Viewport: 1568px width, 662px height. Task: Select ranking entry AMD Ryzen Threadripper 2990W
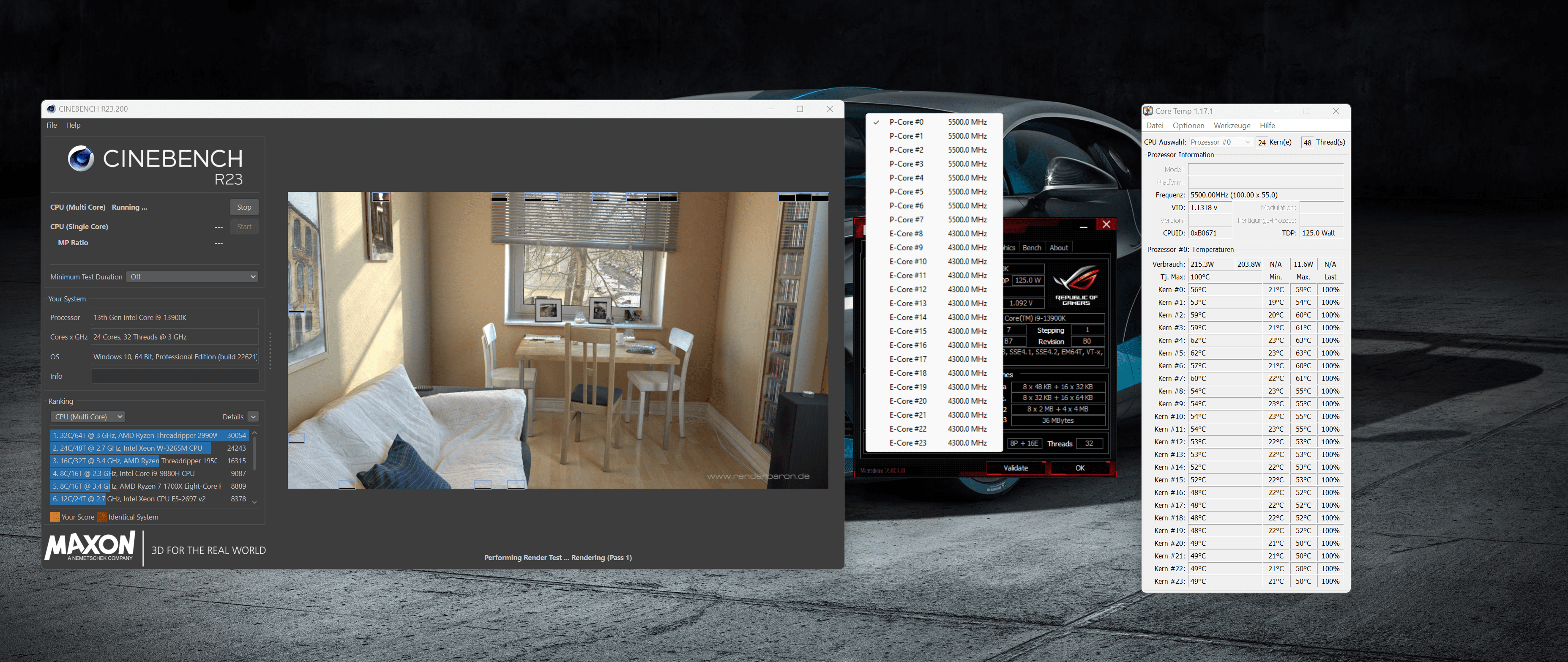[x=149, y=435]
